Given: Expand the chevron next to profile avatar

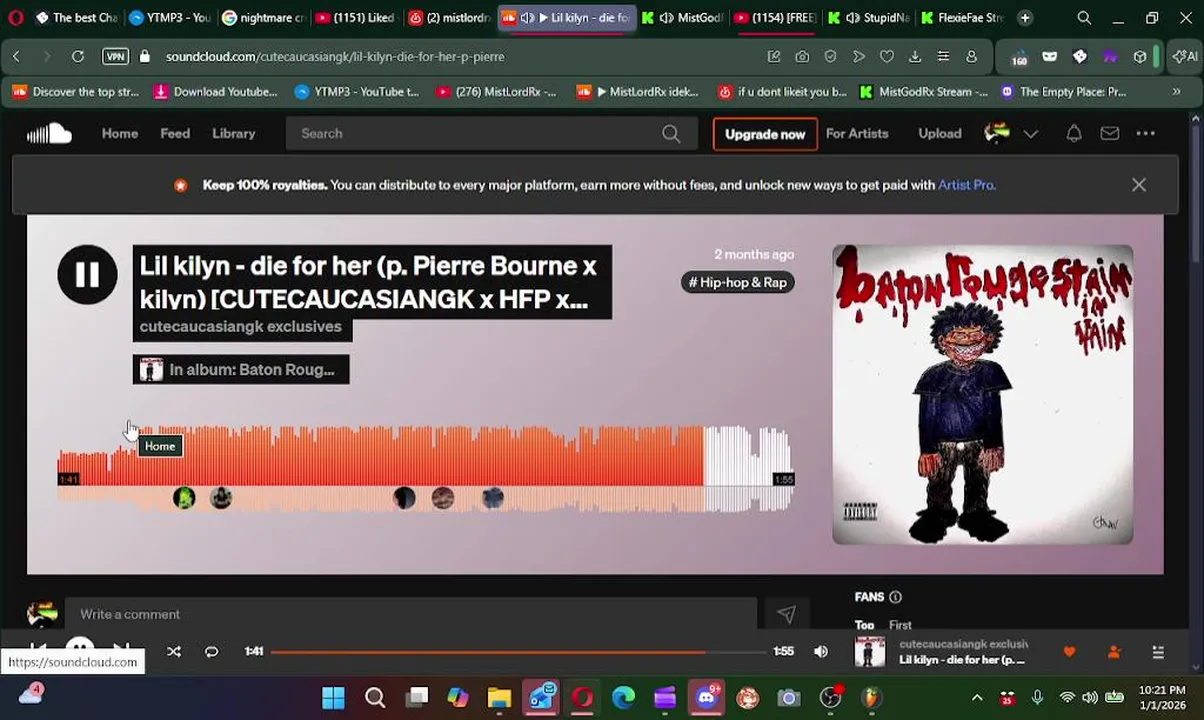Looking at the screenshot, I should 1031,134.
